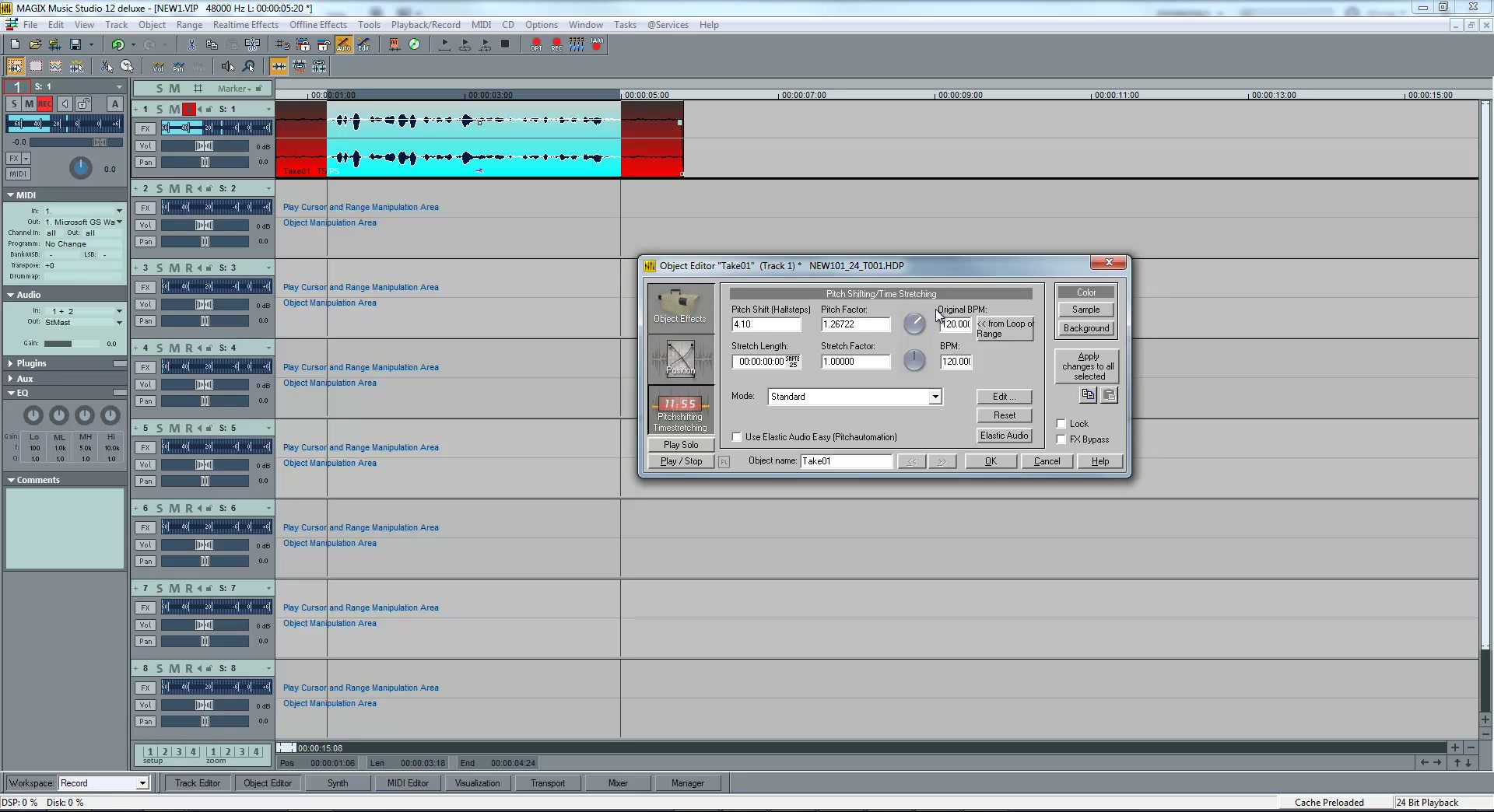This screenshot has height=812, width=1494.
Task: Create a new project with the toolbar icon
Action: 15,45
